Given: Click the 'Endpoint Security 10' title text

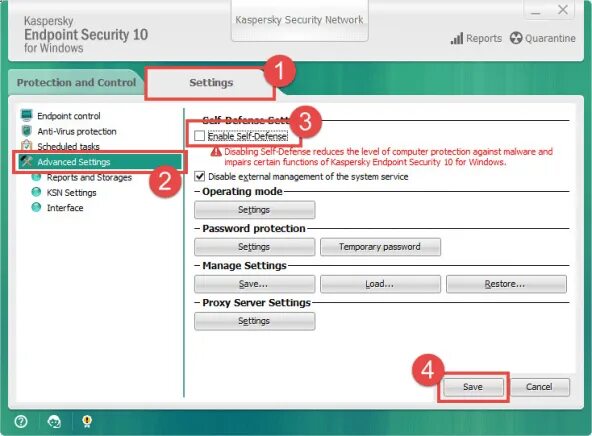Looking at the screenshot, I should (x=86, y=35).
